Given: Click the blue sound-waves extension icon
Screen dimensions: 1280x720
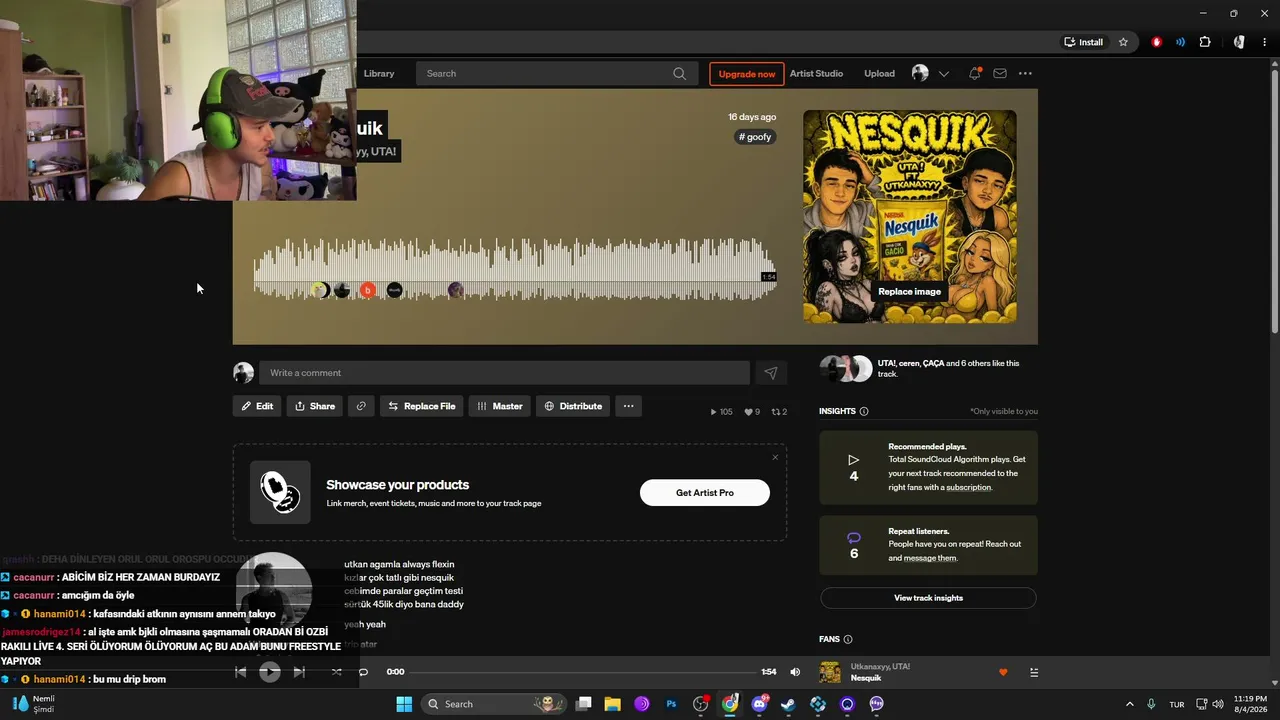Looking at the screenshot, I should pos(1181,42).
